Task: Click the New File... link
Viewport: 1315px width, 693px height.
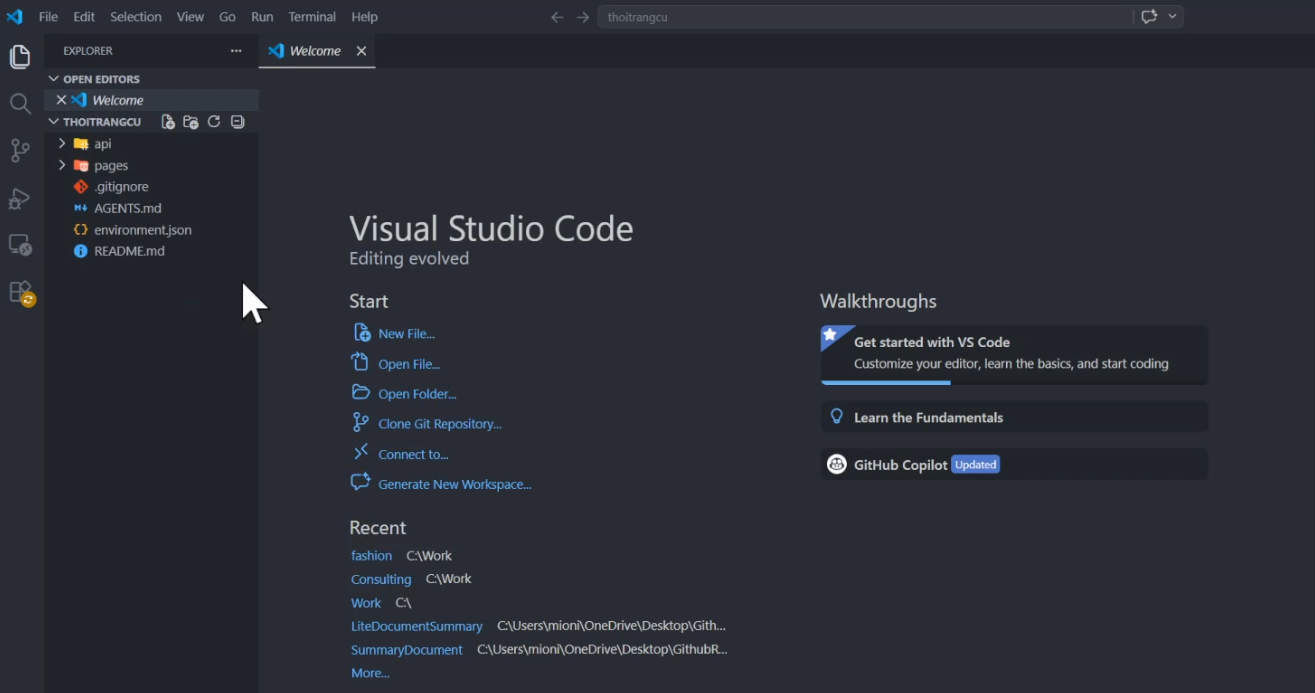Action: coord(406,334)
